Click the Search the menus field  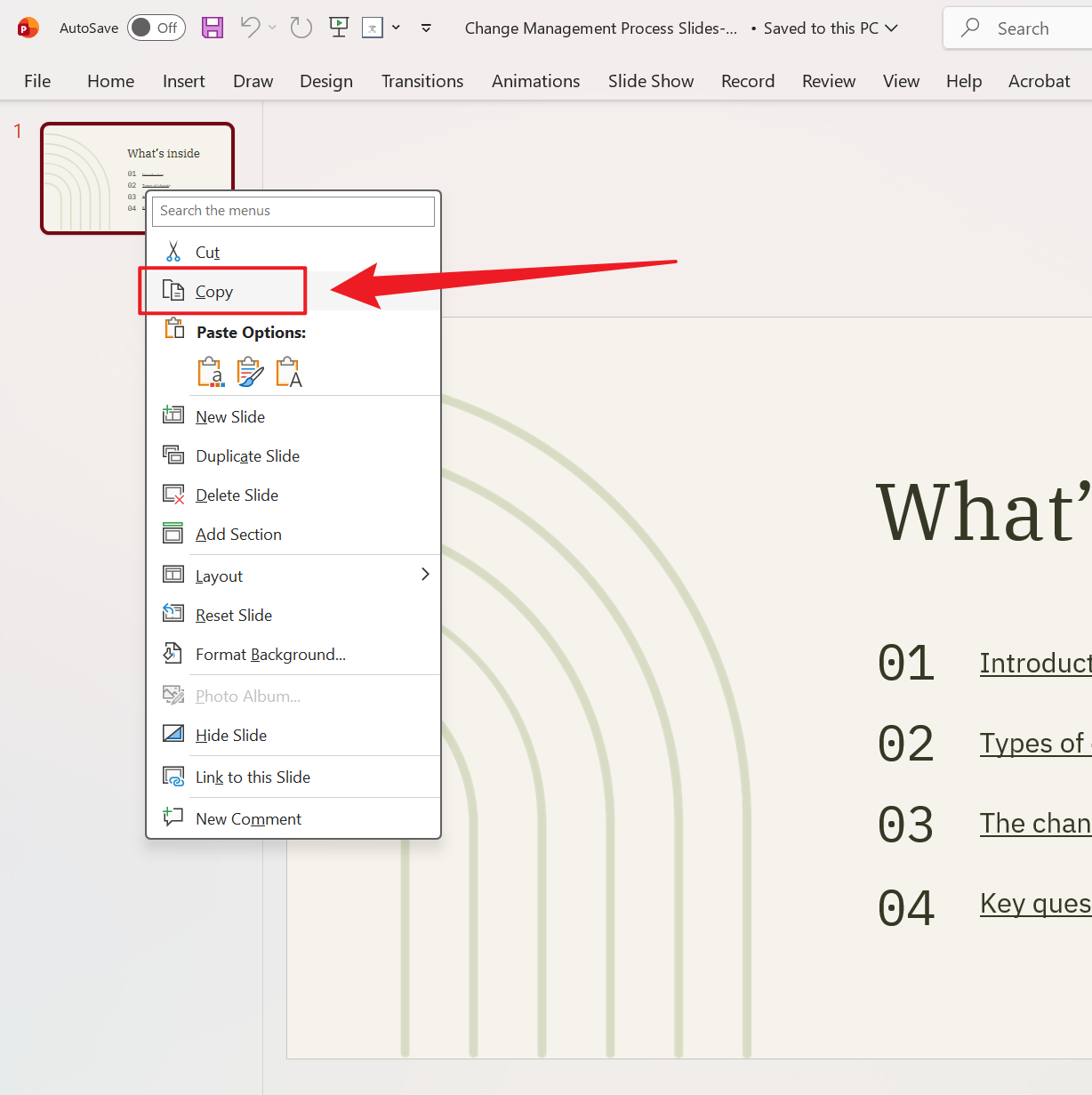tap(293, 211)
